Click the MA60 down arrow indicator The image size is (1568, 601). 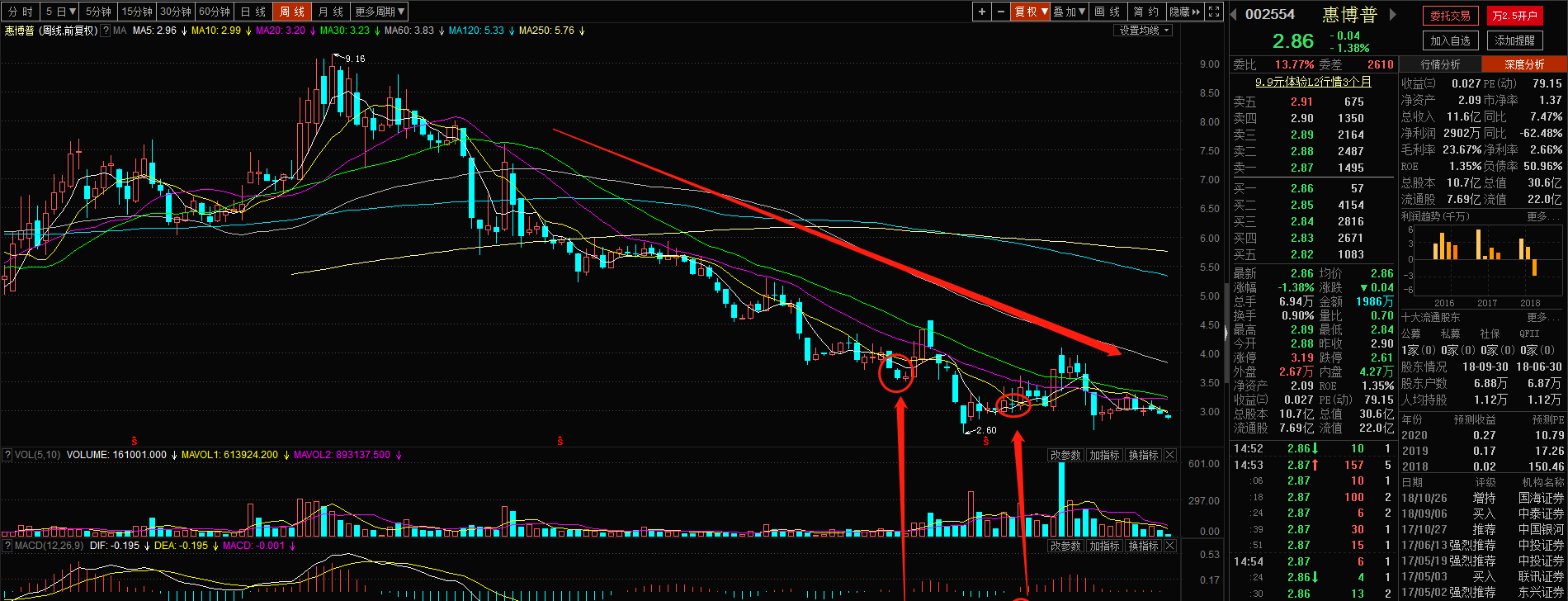click(441, 31)
